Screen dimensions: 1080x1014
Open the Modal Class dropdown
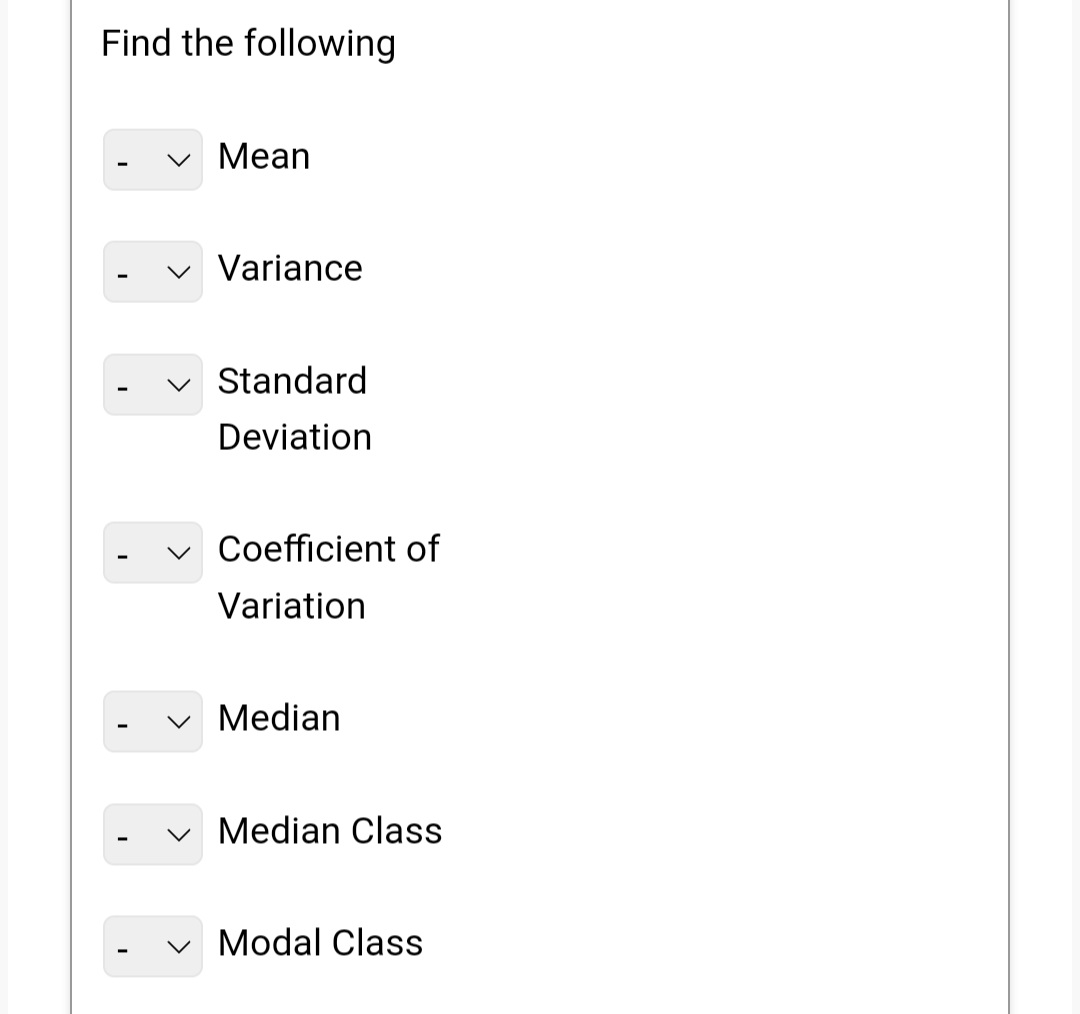(x=153, y=946)
